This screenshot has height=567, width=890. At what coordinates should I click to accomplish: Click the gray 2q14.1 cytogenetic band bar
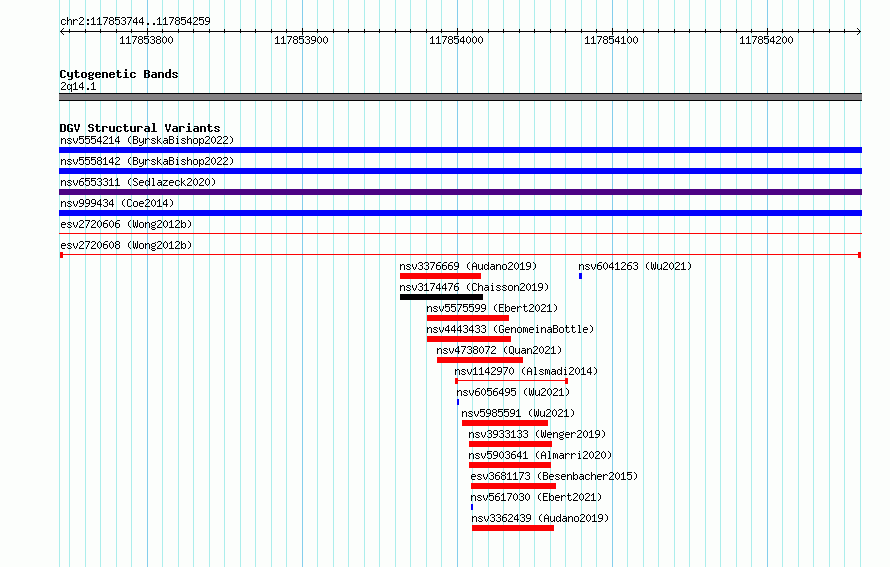[x=460, y=97]
